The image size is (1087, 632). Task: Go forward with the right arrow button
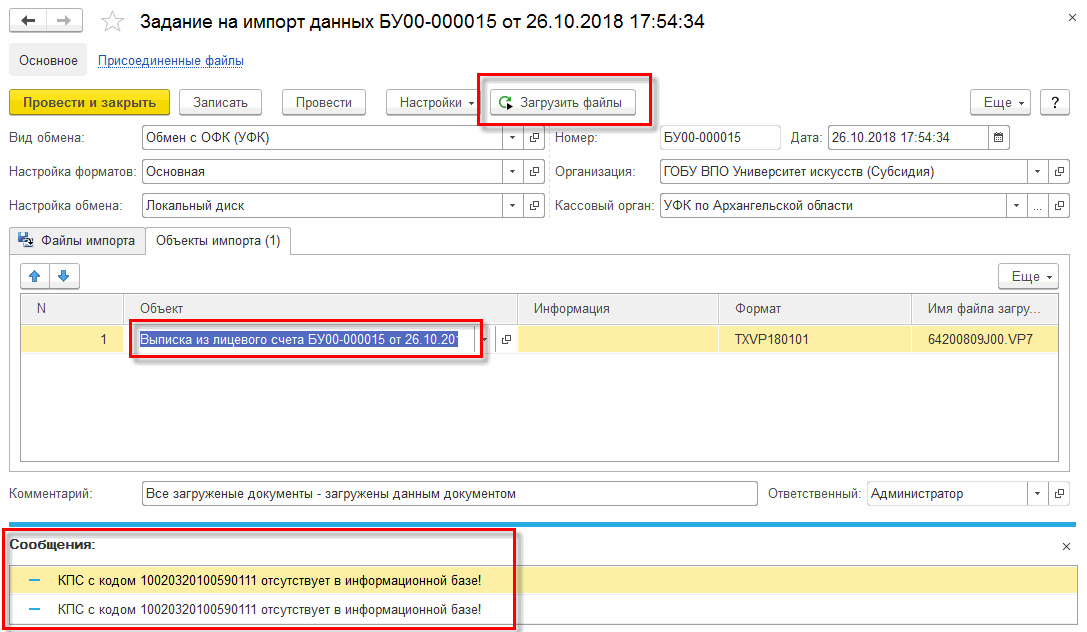tap(64, 21)
